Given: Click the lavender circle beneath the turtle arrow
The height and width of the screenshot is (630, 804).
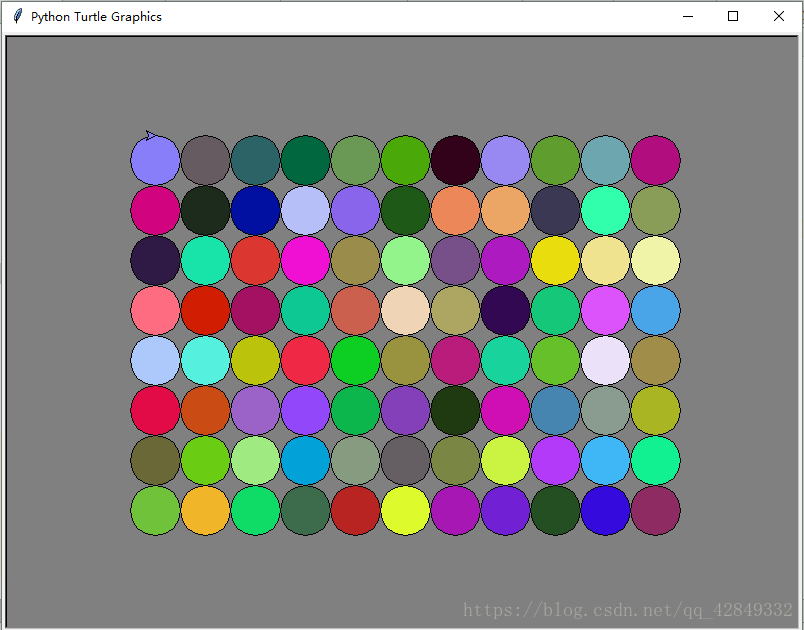Looking at the screenshot, I should (155, 160).
